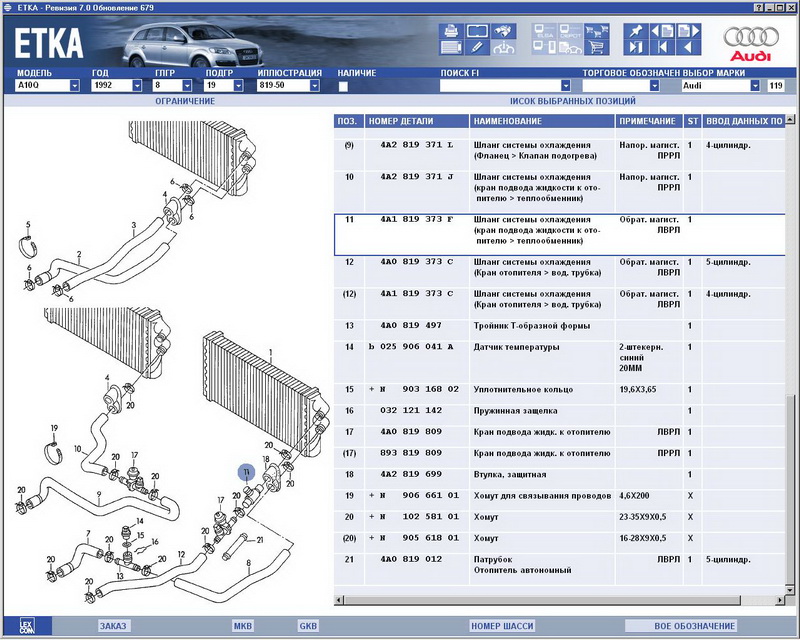Open the ТОРГОВОЕ ОБОЗНАЧЕН dropdown
Screen dimensions: 800x640
pos(654,86)
